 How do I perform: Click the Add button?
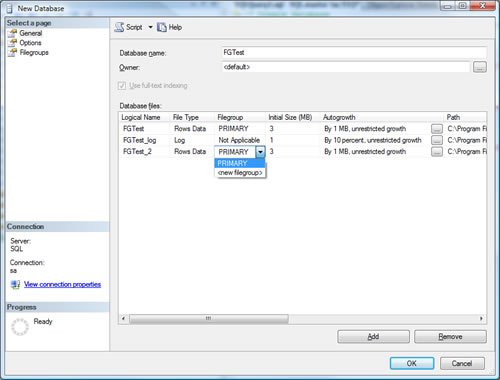373,337
